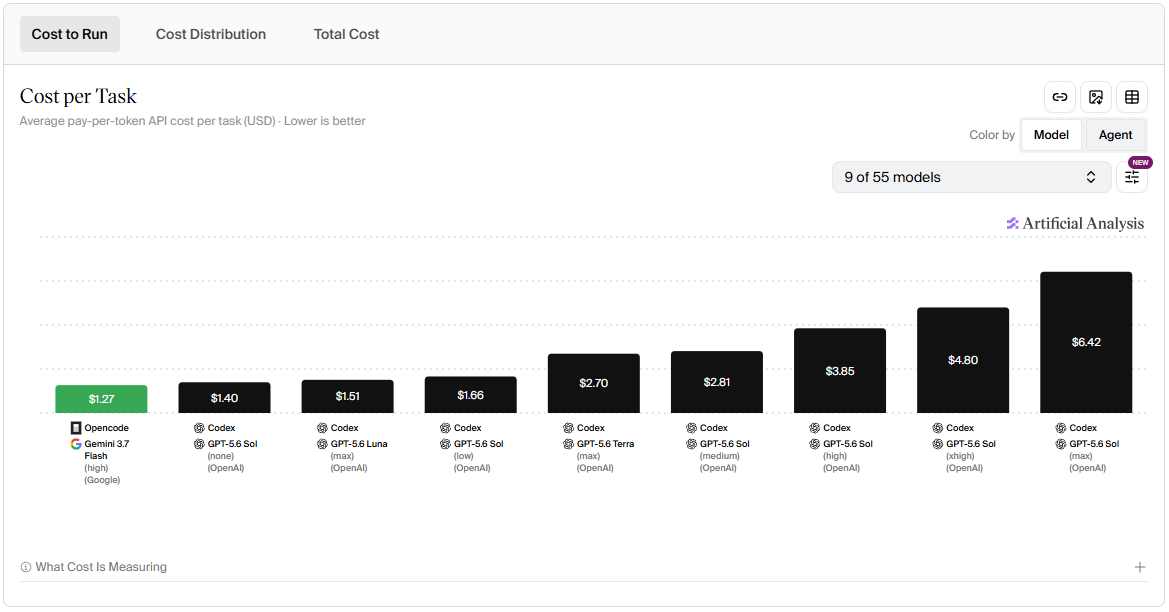Click the GPT-5.6 Terra label
The height and width of the screenshot is (612, 1169).
[605, 444]
